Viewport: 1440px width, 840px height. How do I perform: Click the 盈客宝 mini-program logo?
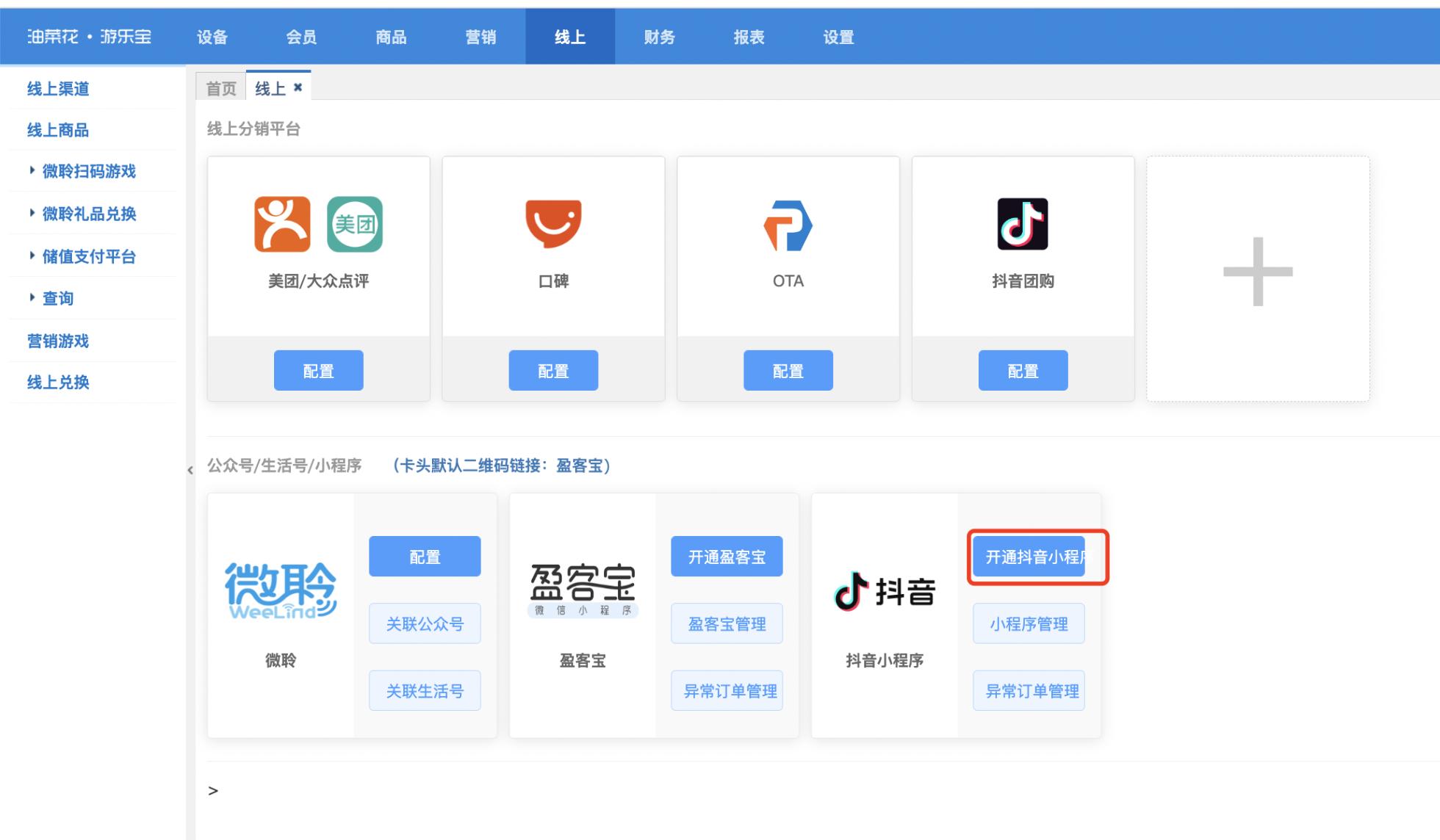click(x=583, y=590)
